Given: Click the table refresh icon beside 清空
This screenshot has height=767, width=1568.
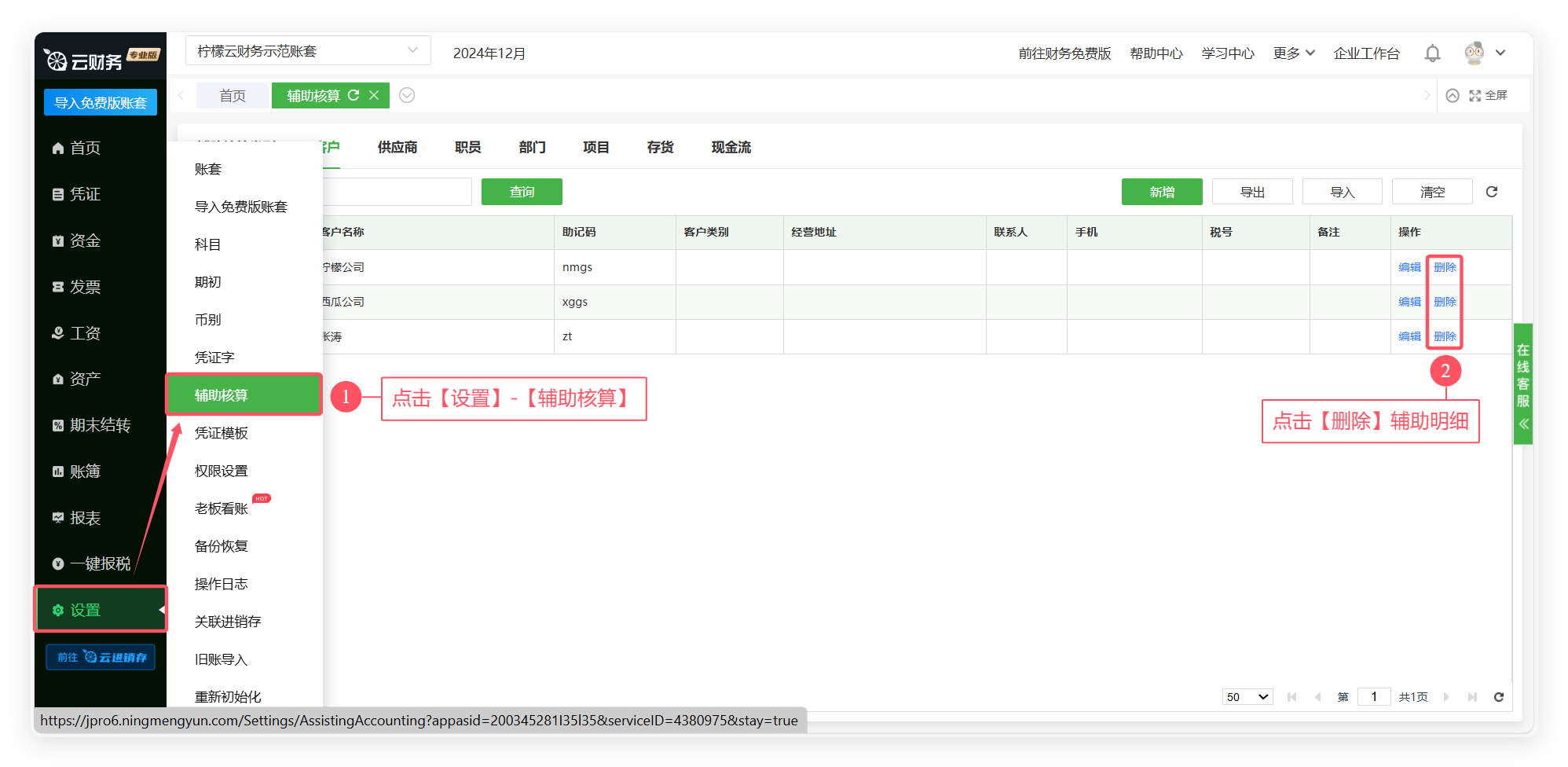Looking at the screenshot, I should [x=1492, y=192].
